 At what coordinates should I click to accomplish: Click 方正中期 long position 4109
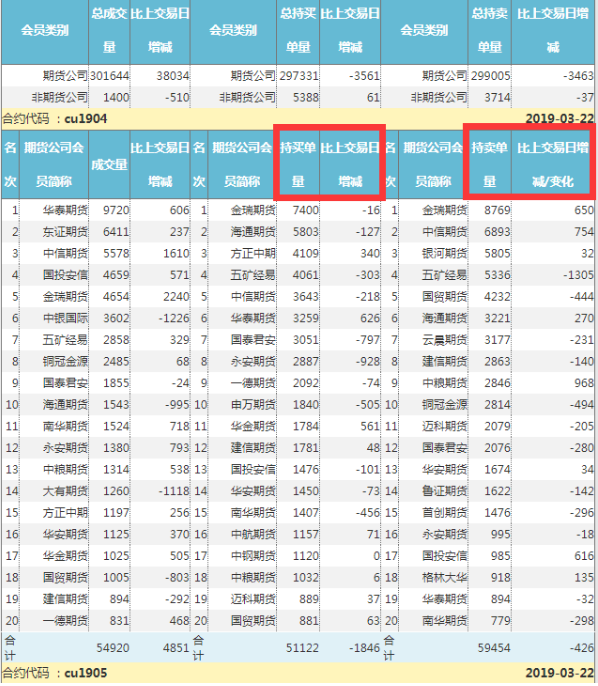tap(306, 253)
